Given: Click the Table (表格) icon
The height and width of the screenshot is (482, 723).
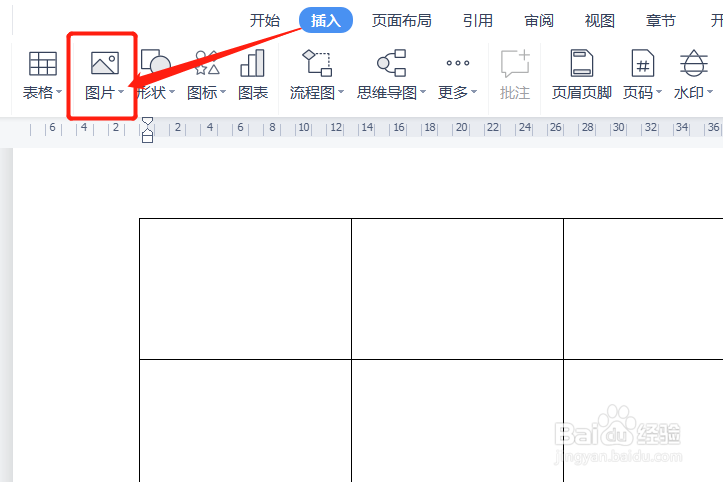Looking at the screenshot, I should (x=42, y=63).
